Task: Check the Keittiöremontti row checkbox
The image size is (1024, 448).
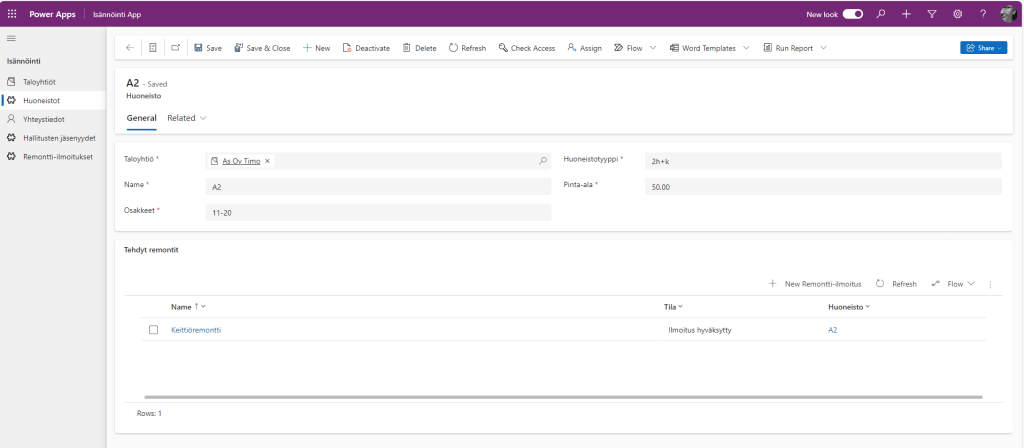Action: [x=154, y=330]
